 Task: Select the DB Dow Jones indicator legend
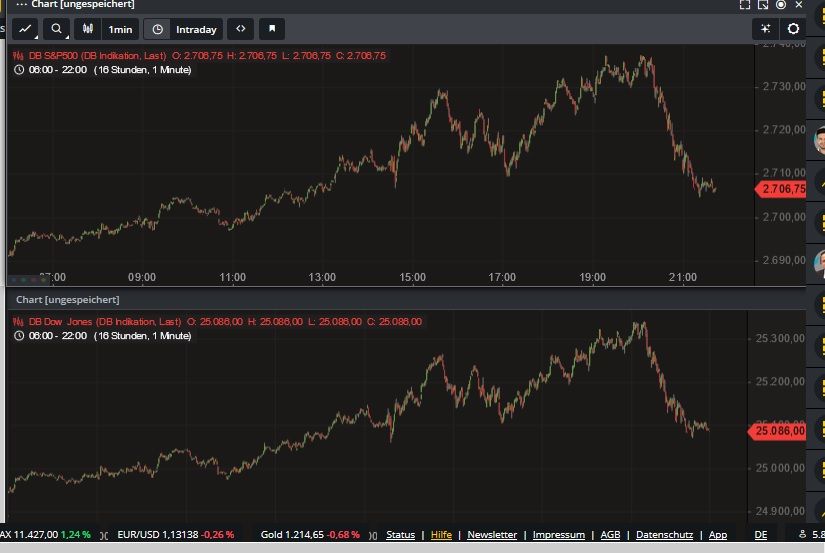pos(97,321)
